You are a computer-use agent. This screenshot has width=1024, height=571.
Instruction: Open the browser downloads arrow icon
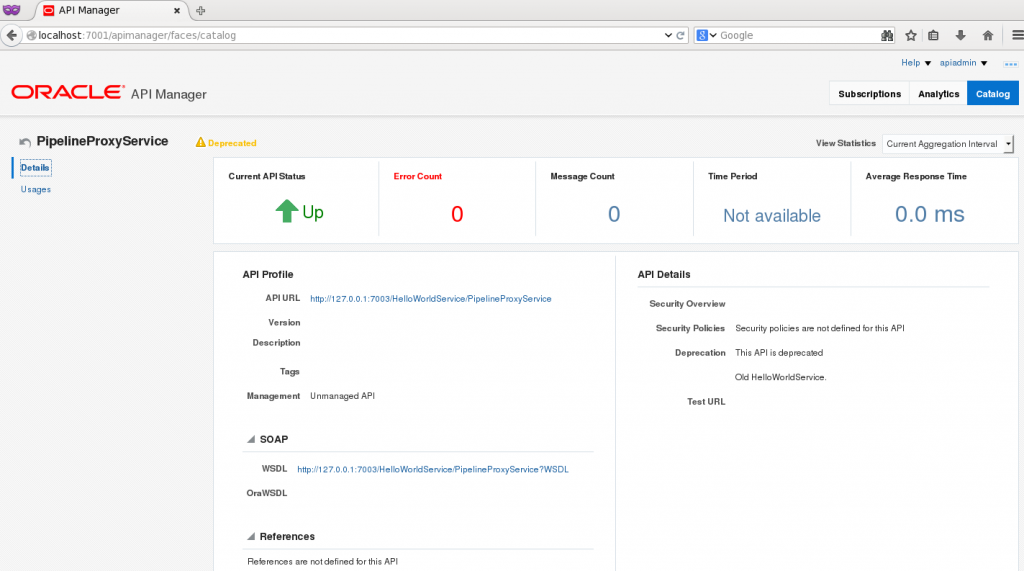961,35
